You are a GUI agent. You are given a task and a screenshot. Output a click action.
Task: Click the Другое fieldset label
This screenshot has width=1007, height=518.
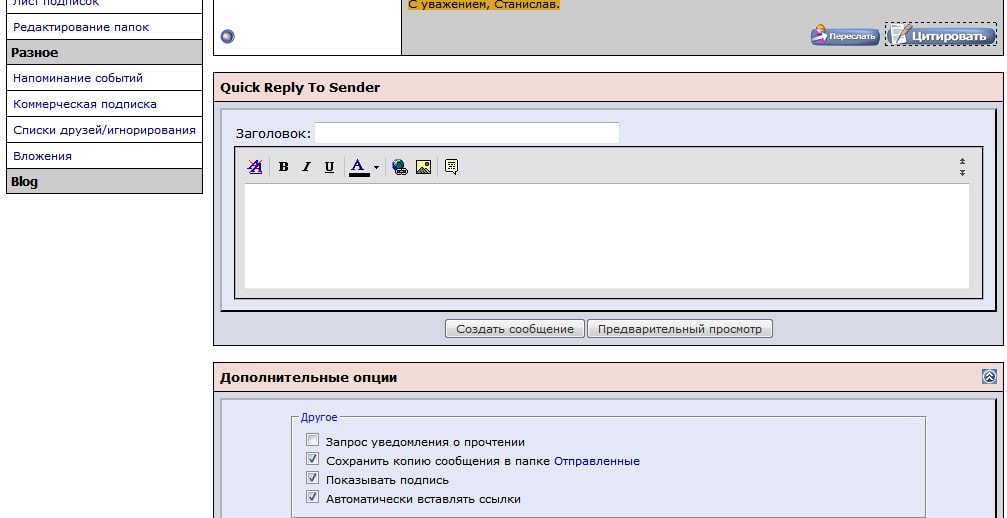(x=319, y=417)
